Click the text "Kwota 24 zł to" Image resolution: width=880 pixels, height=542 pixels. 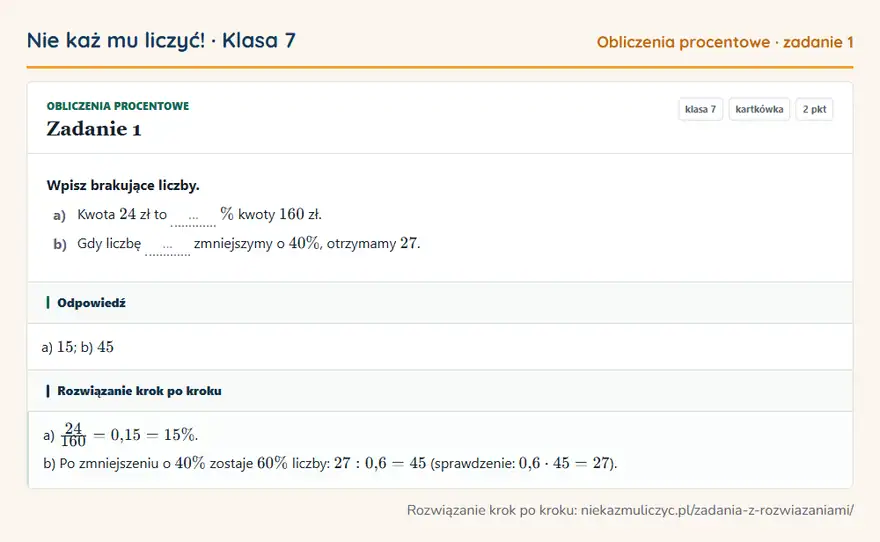pyautogui.click(x=122, y=214)
